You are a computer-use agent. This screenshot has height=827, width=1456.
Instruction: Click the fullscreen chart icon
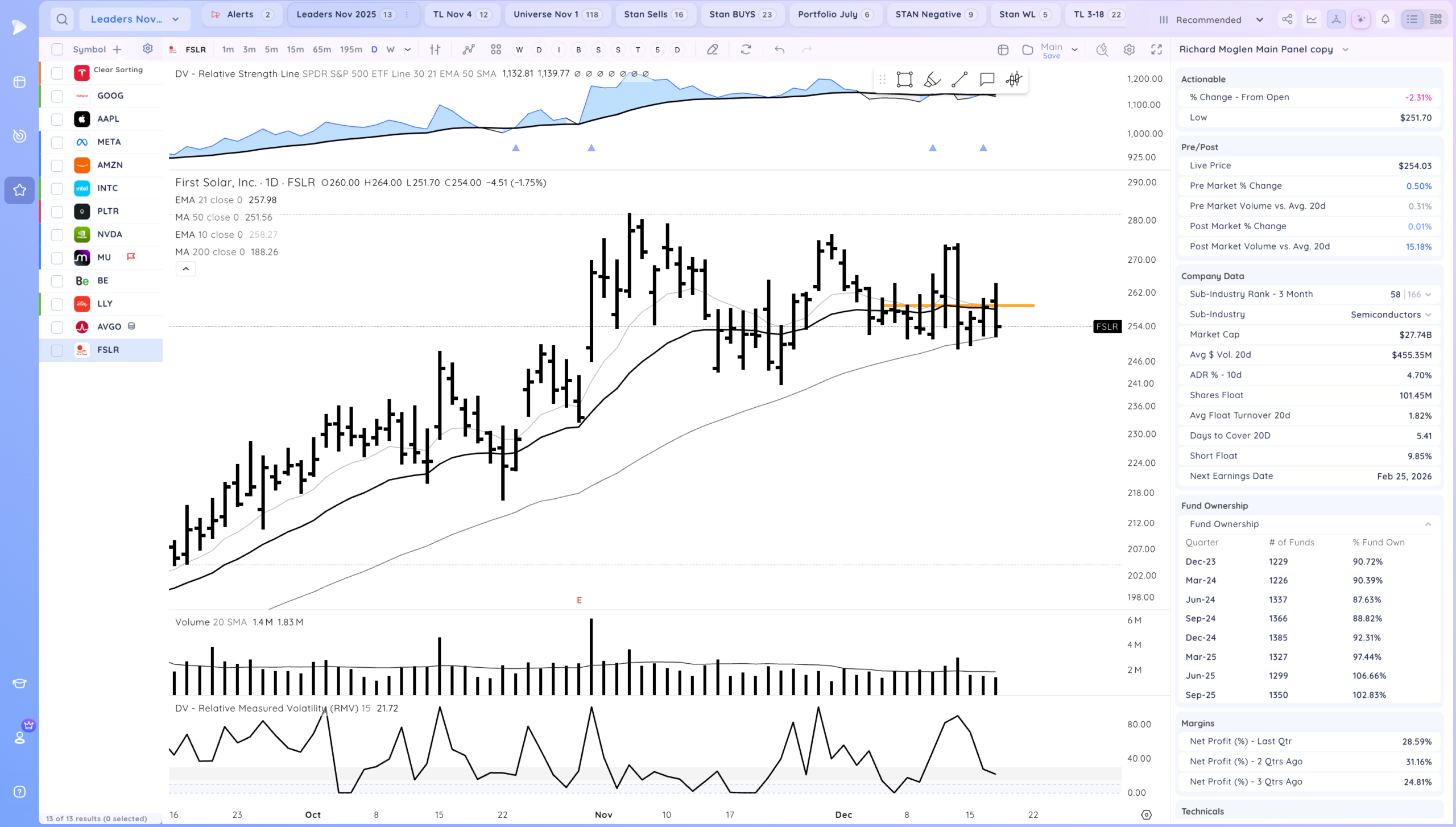(x=1156, y=50)
